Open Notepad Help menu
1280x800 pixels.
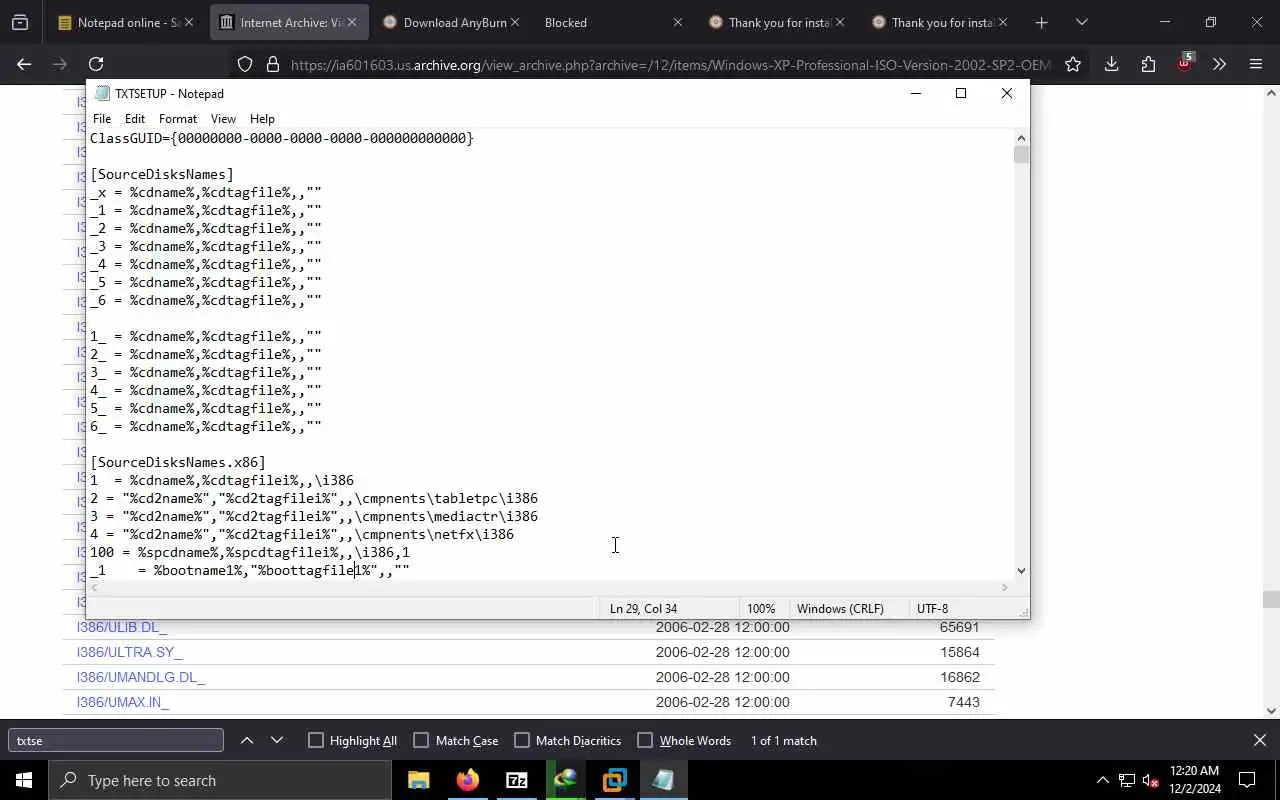click(x=262, y=118)
